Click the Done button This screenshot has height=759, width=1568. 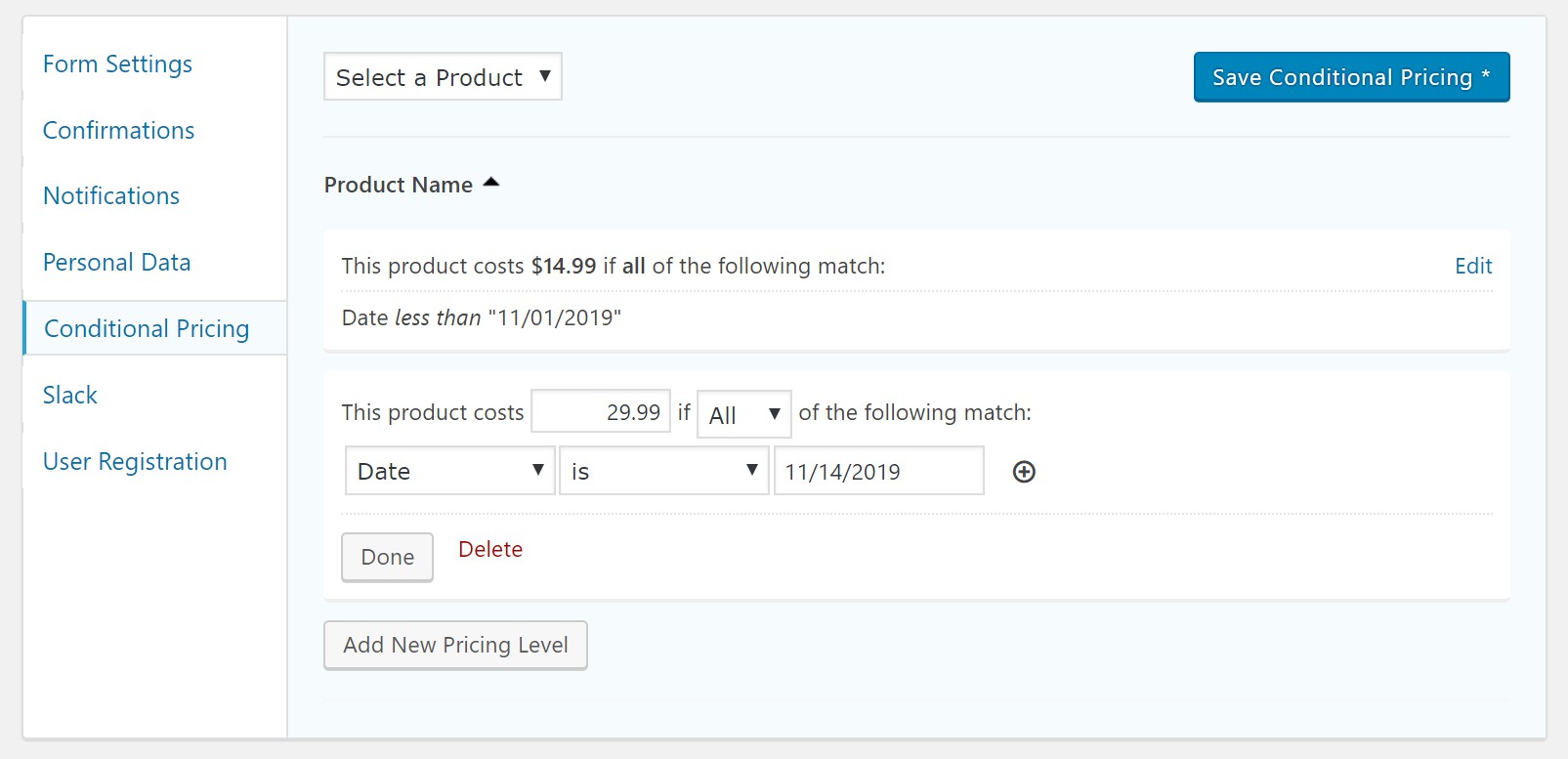[x=387, y=557]
